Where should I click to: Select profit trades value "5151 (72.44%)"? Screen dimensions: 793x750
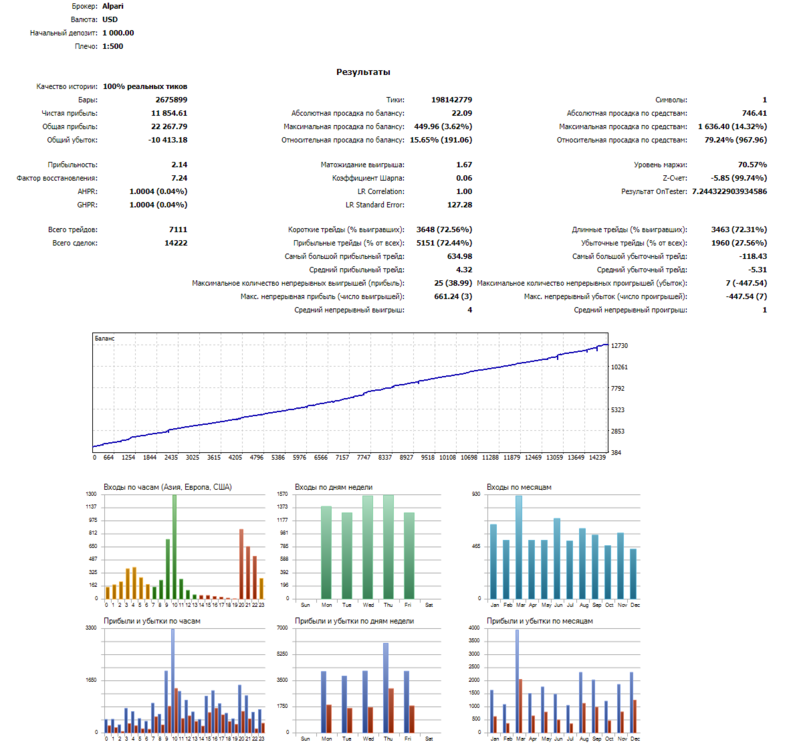[x=444, y=243]
